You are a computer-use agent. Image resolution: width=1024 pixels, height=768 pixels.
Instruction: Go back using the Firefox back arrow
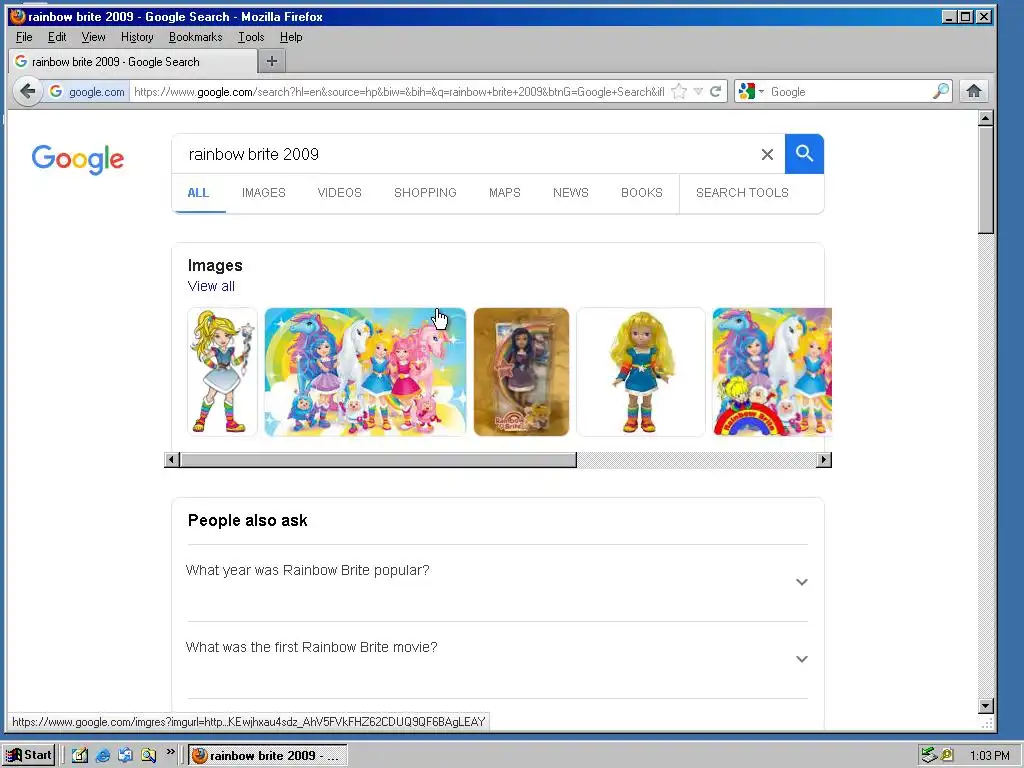point(27,91)
